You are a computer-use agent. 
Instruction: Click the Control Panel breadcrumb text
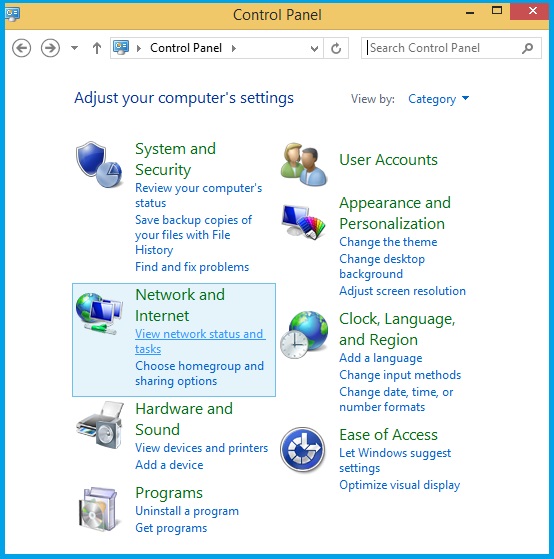point(186,48)
